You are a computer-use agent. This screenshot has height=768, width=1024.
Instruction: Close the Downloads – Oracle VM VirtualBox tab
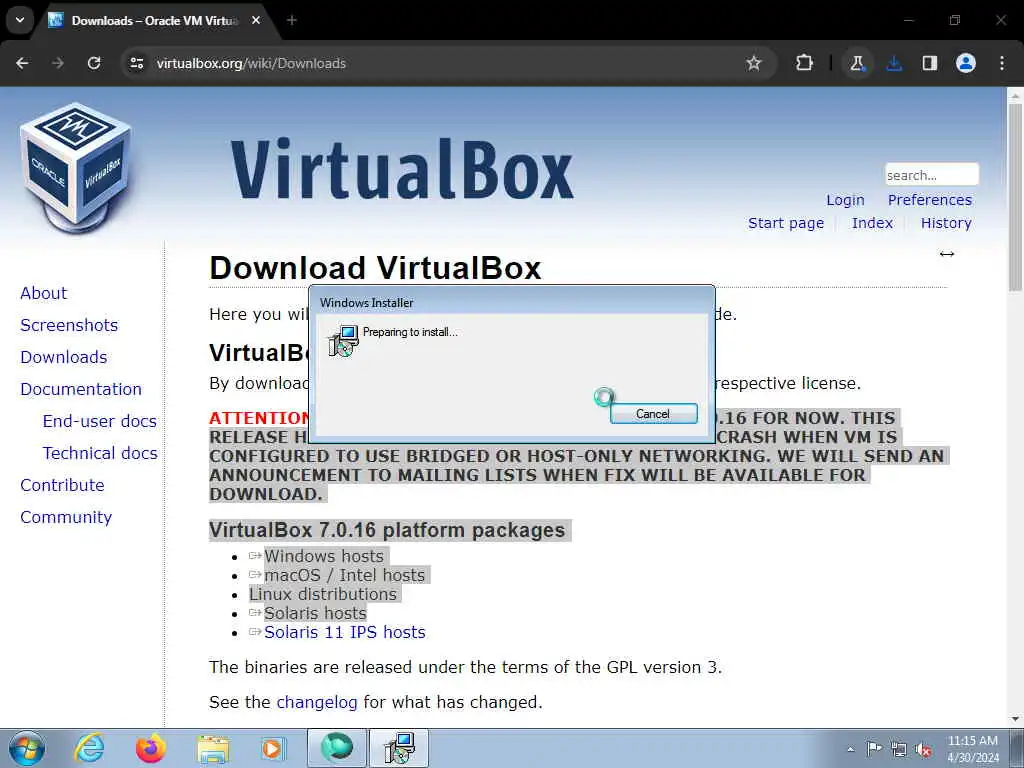pyautogui.click(x=256, y=20)
